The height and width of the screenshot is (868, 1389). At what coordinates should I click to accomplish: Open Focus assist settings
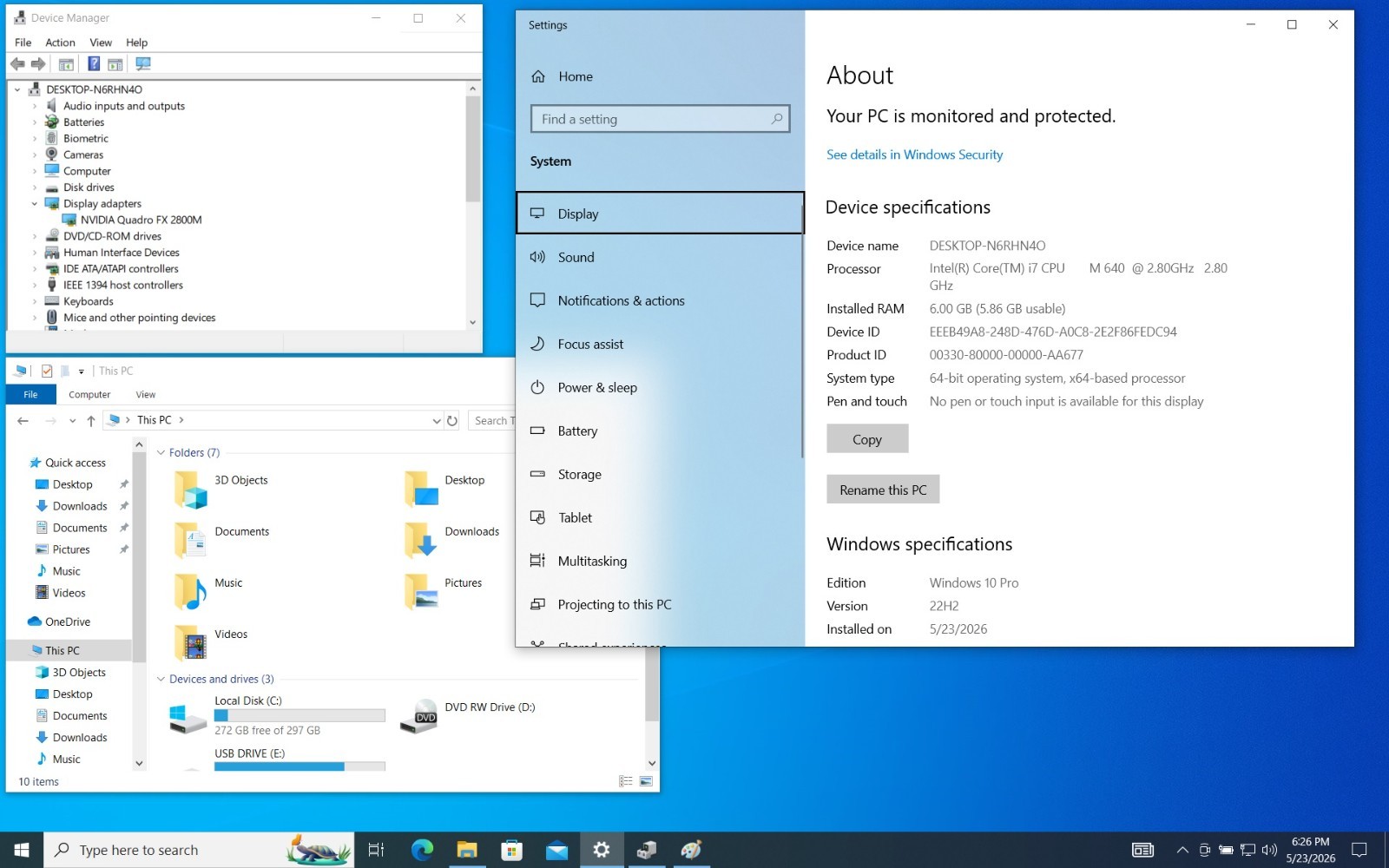[660, 344]
